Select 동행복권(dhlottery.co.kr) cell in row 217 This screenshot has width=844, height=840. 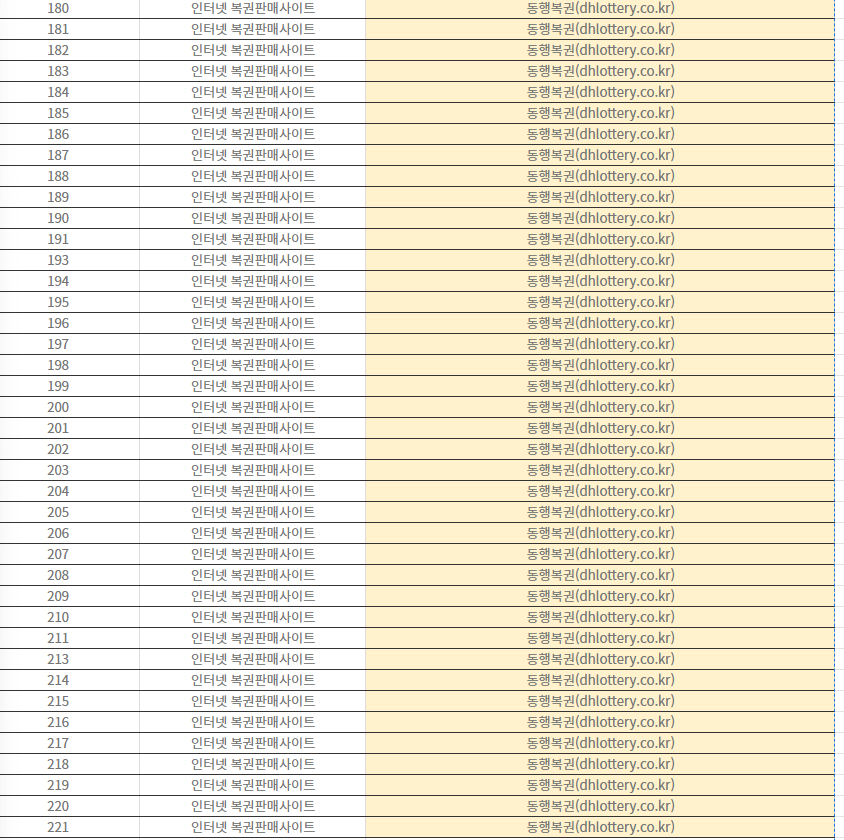[x=600, y=743]
